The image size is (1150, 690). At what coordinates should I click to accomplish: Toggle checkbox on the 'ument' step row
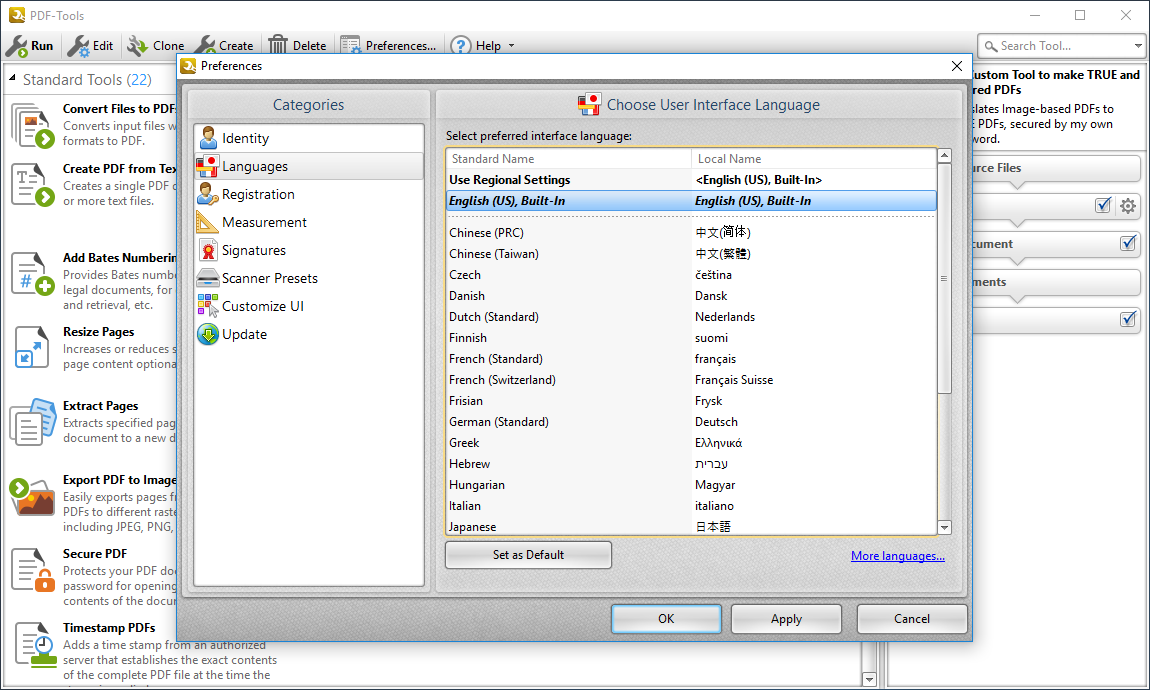click(1128, 243)
